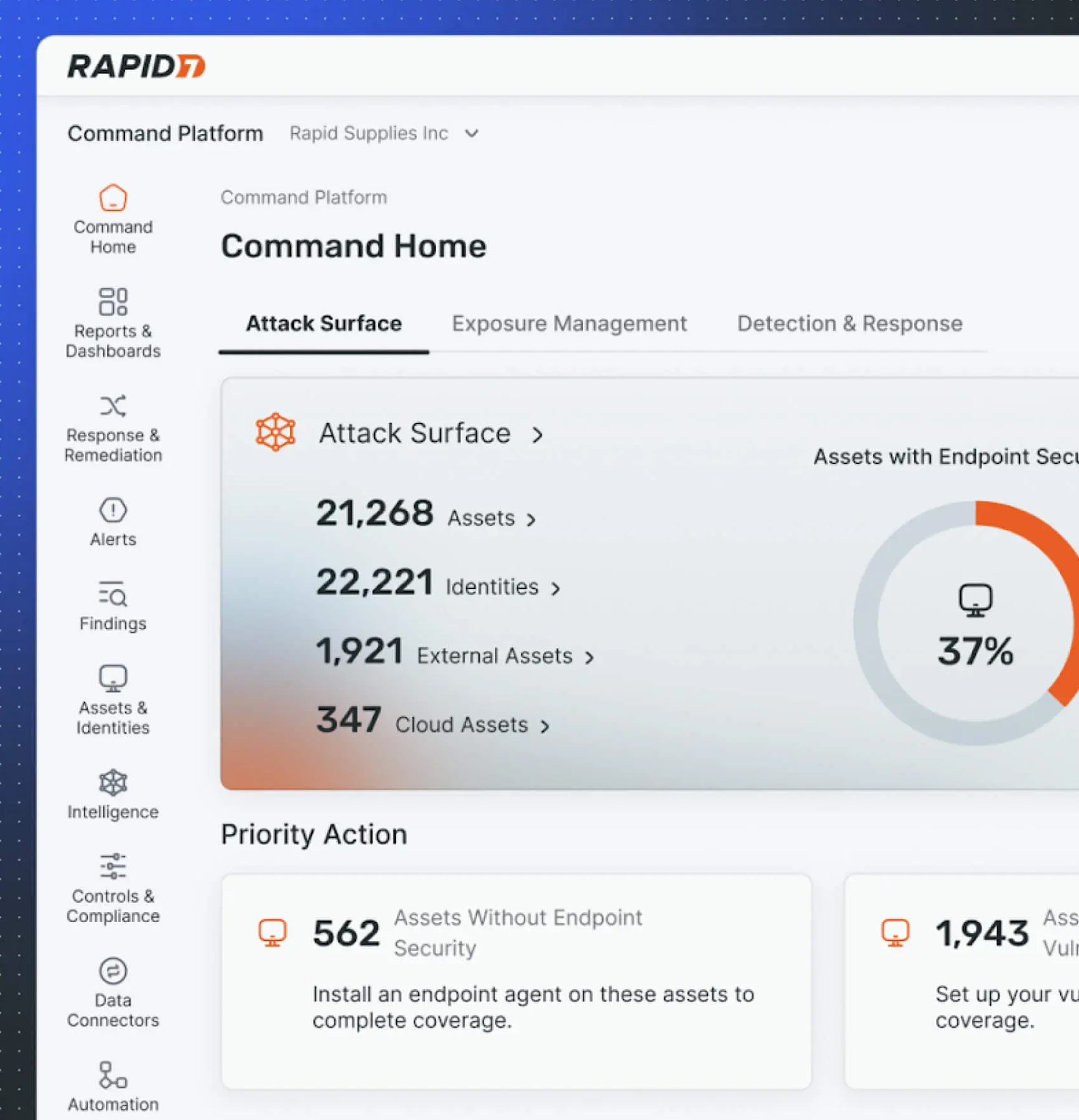
Task: Click the Command Home page heading
Action: pos(353,246)
